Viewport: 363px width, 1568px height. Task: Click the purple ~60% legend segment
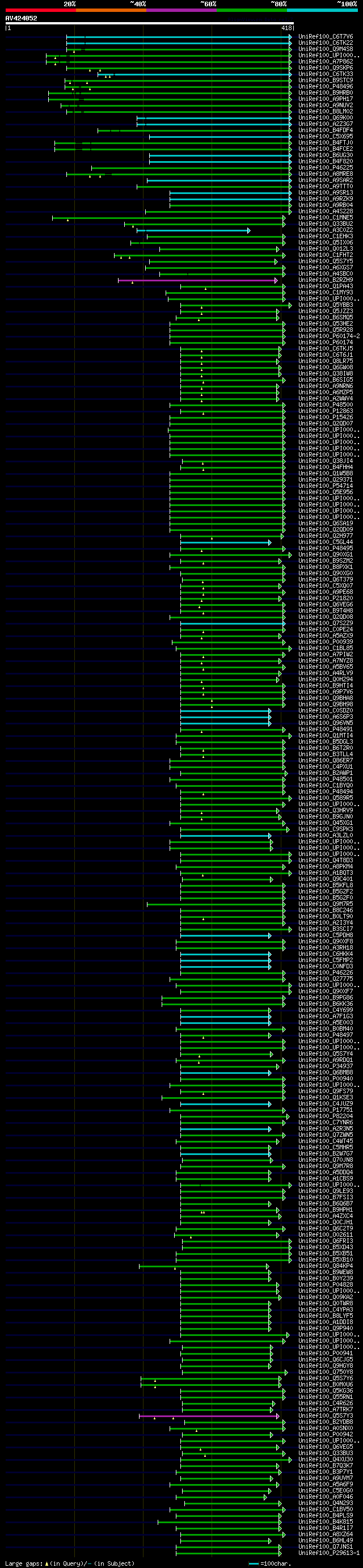[x=181, y=10]
